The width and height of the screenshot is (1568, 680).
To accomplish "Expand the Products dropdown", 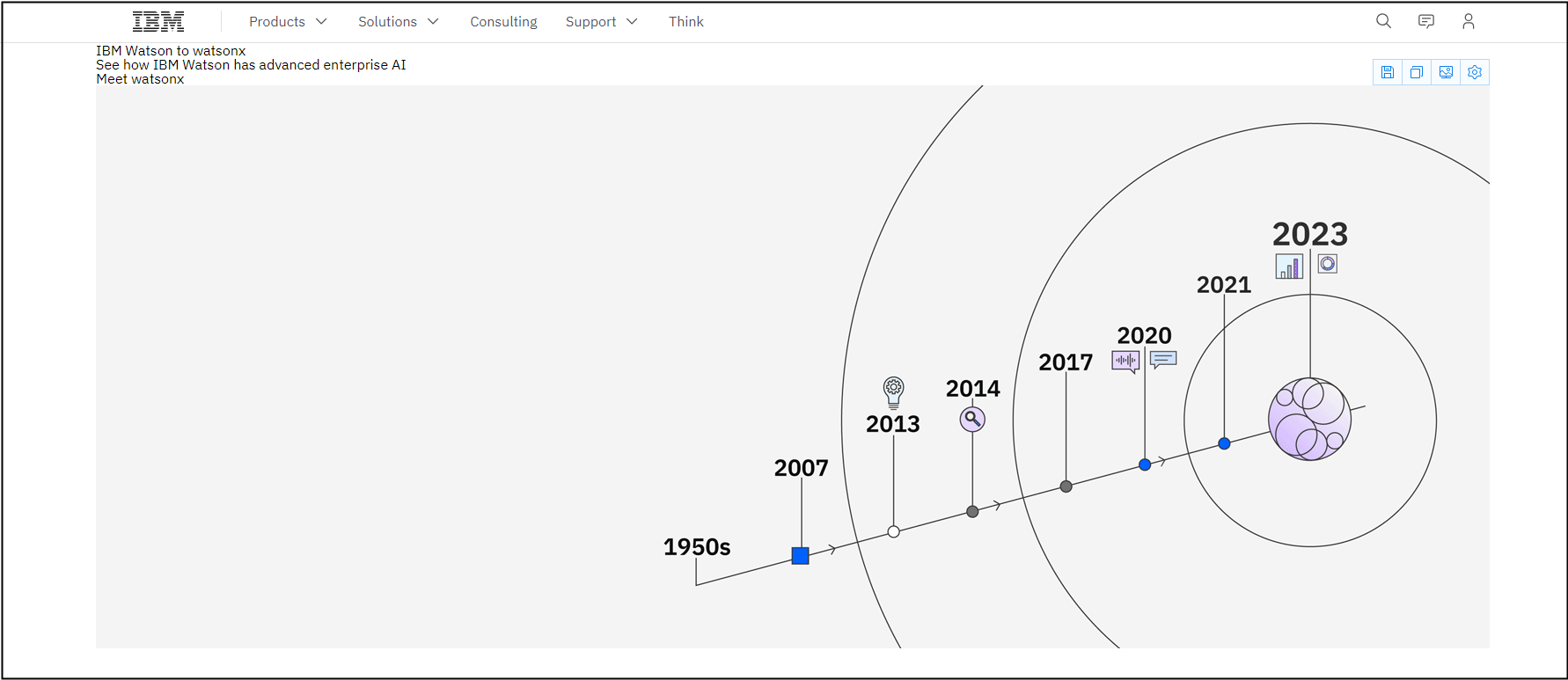I will pyautogui.click(x=288, y=22).
